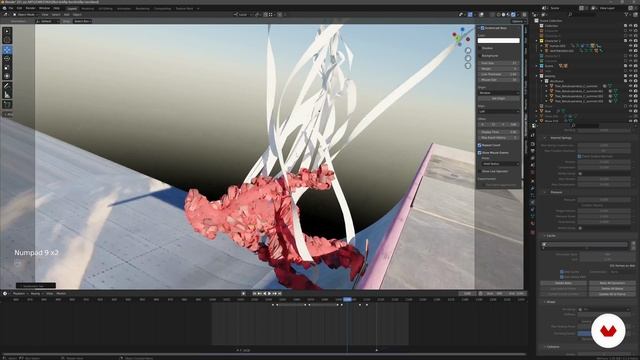
Task: Open the Render menu
Action: (31, 8)
